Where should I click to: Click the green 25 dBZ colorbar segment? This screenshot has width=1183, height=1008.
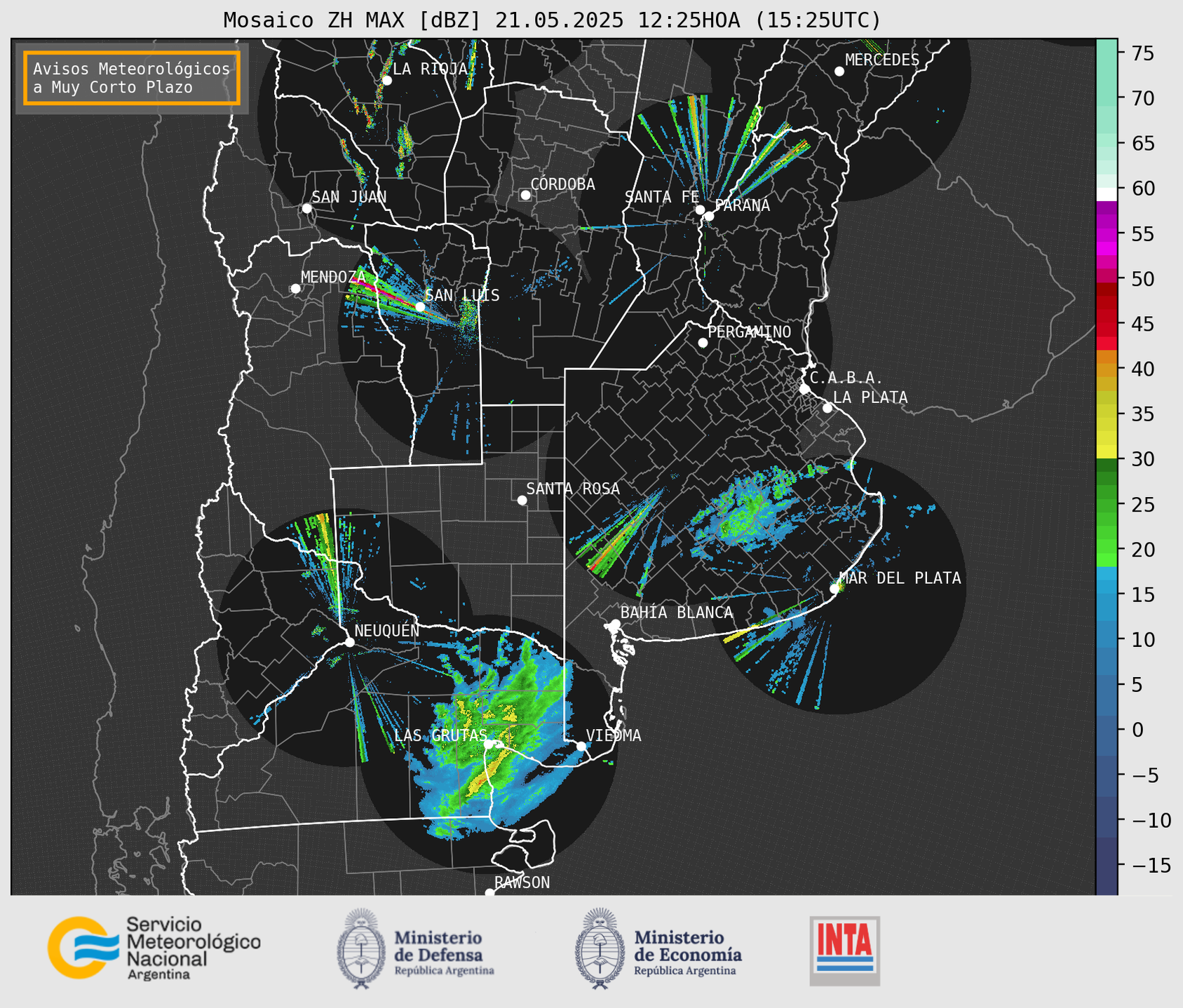1107,505
